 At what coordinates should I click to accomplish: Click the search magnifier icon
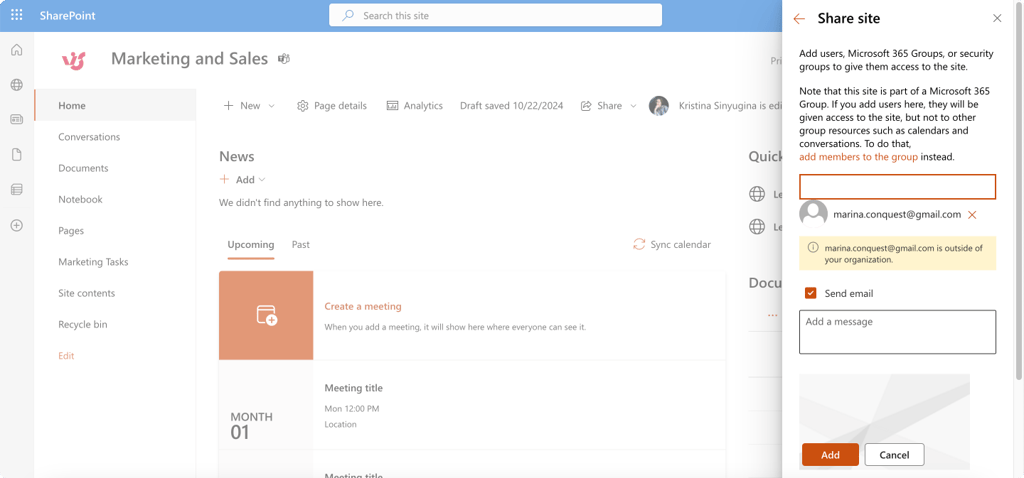click(348, 15)
